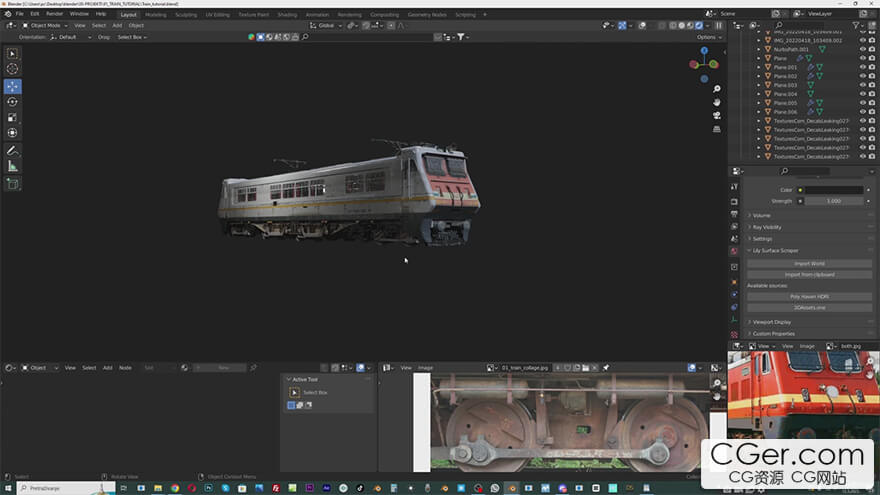
Task: Open the Texture properties tab icon
Action: click(x=734, y=334)
